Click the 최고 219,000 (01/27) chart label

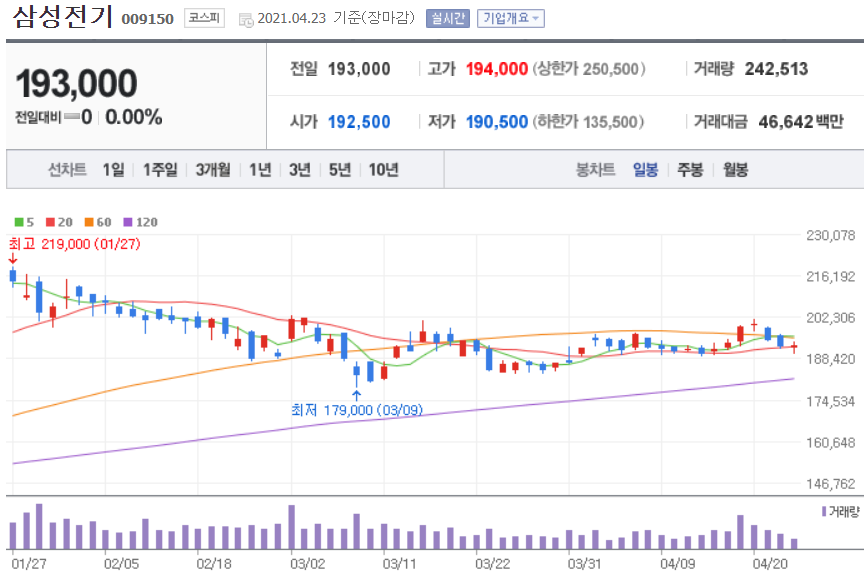[x=75, y=243]
